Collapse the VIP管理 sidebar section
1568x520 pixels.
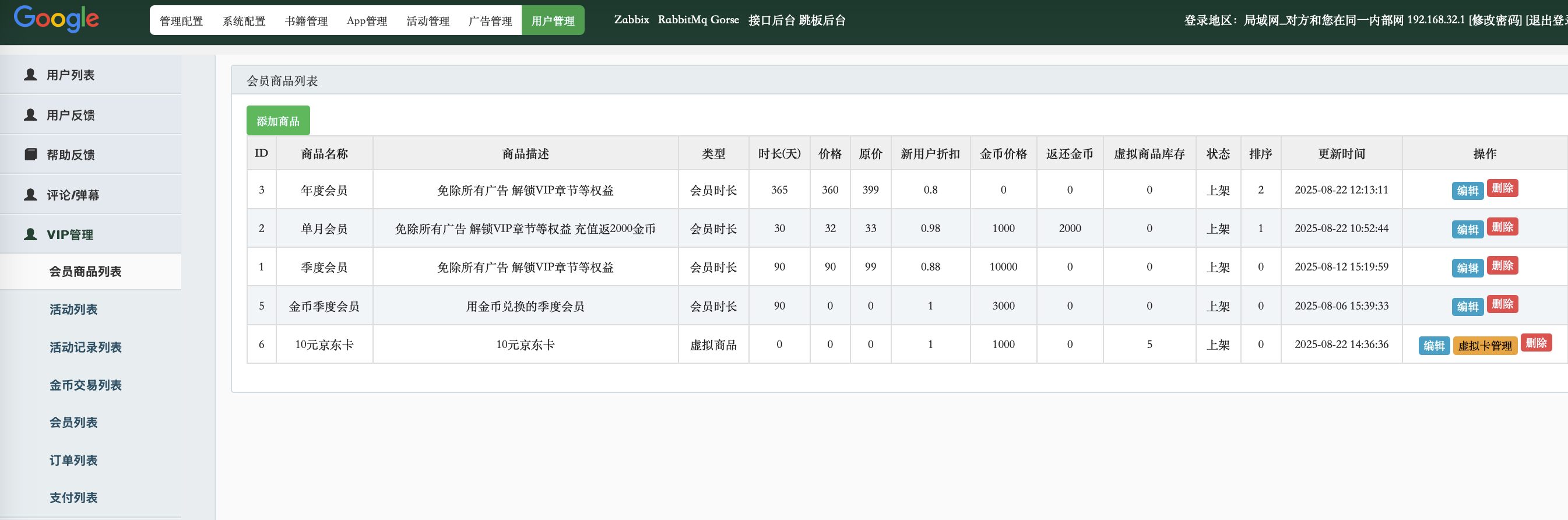tap(70, 234)
